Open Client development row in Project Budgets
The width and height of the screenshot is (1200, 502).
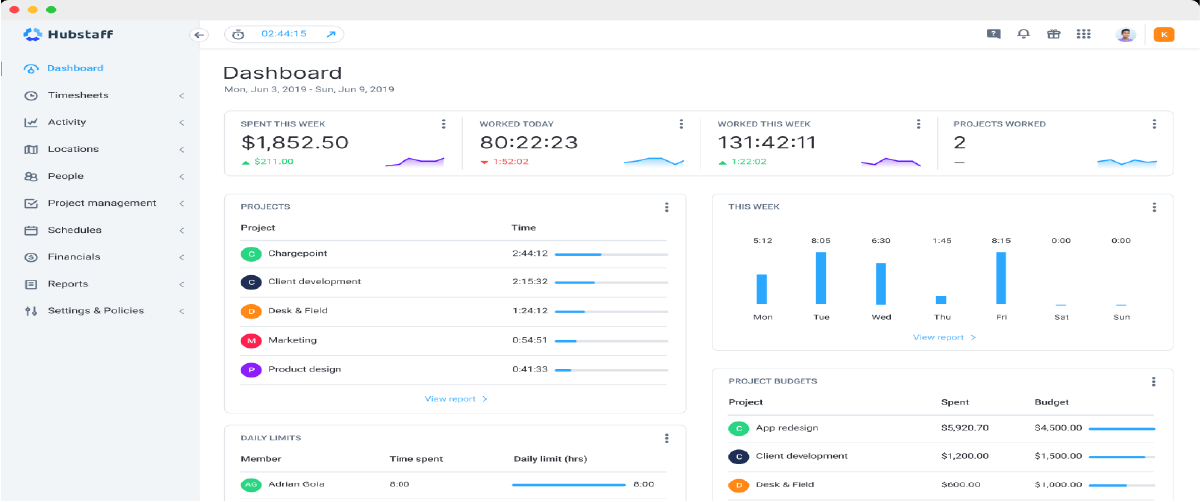[x=942, y=456]
